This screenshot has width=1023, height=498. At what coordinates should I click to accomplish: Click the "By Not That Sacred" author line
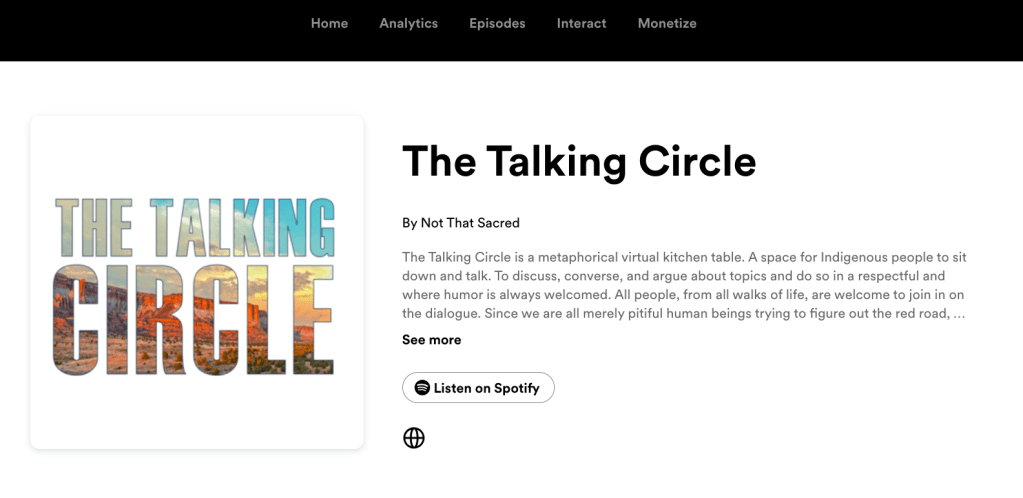click(x=460, y=223)
